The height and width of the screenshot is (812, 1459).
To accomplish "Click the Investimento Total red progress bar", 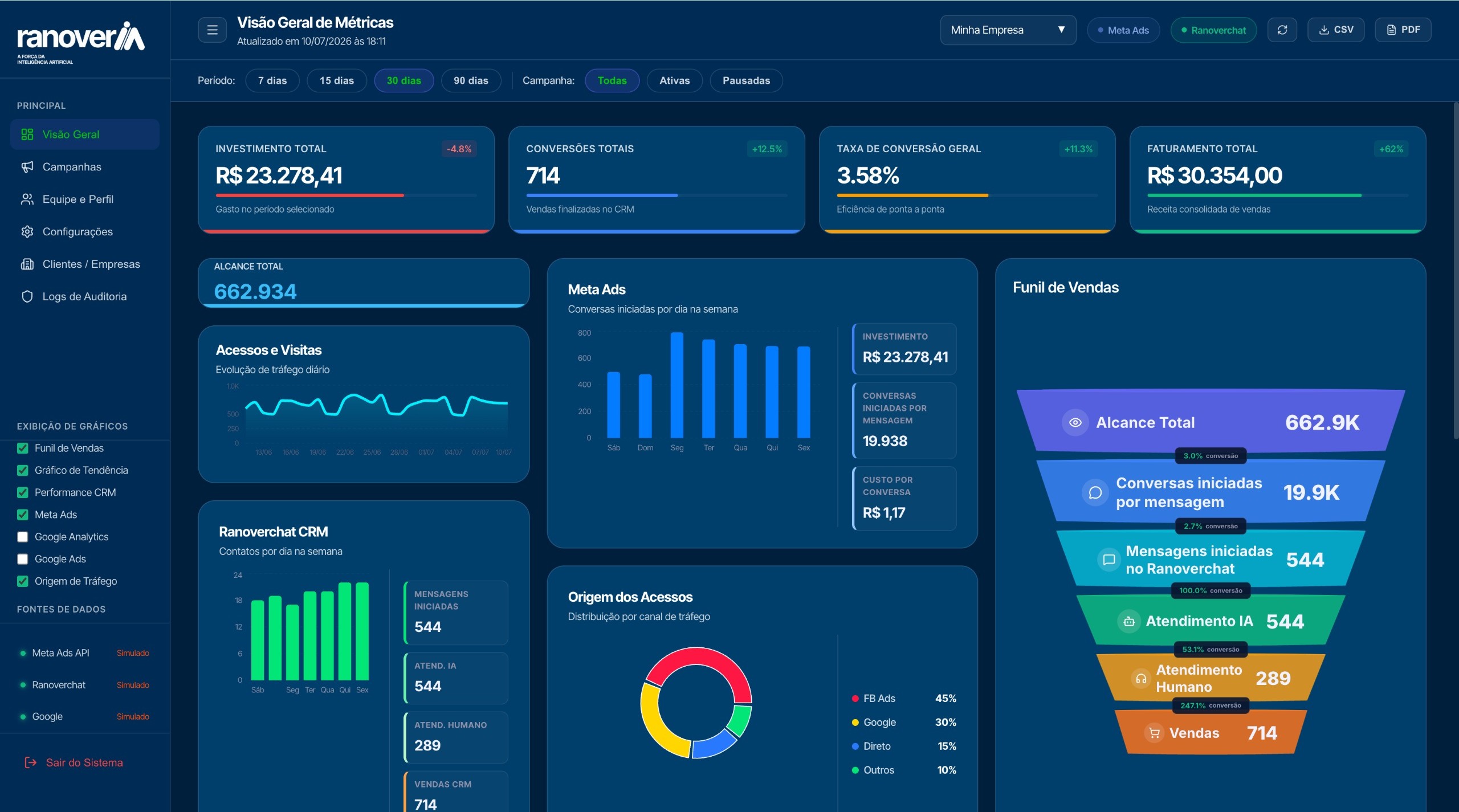I will [310, 195].
